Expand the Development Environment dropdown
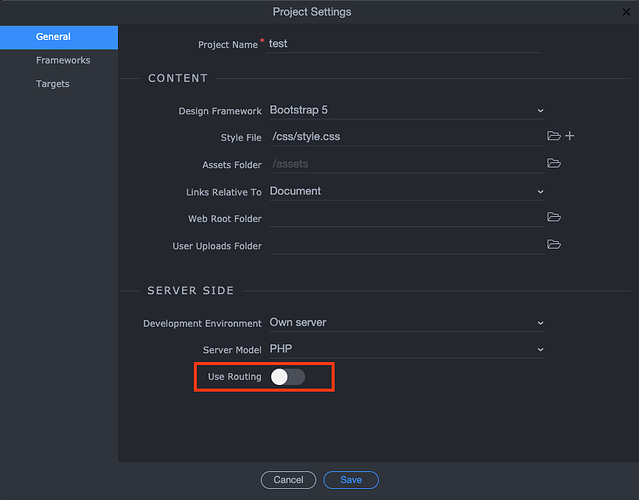The width and height of the screenshot is (639, 500). 407,322
